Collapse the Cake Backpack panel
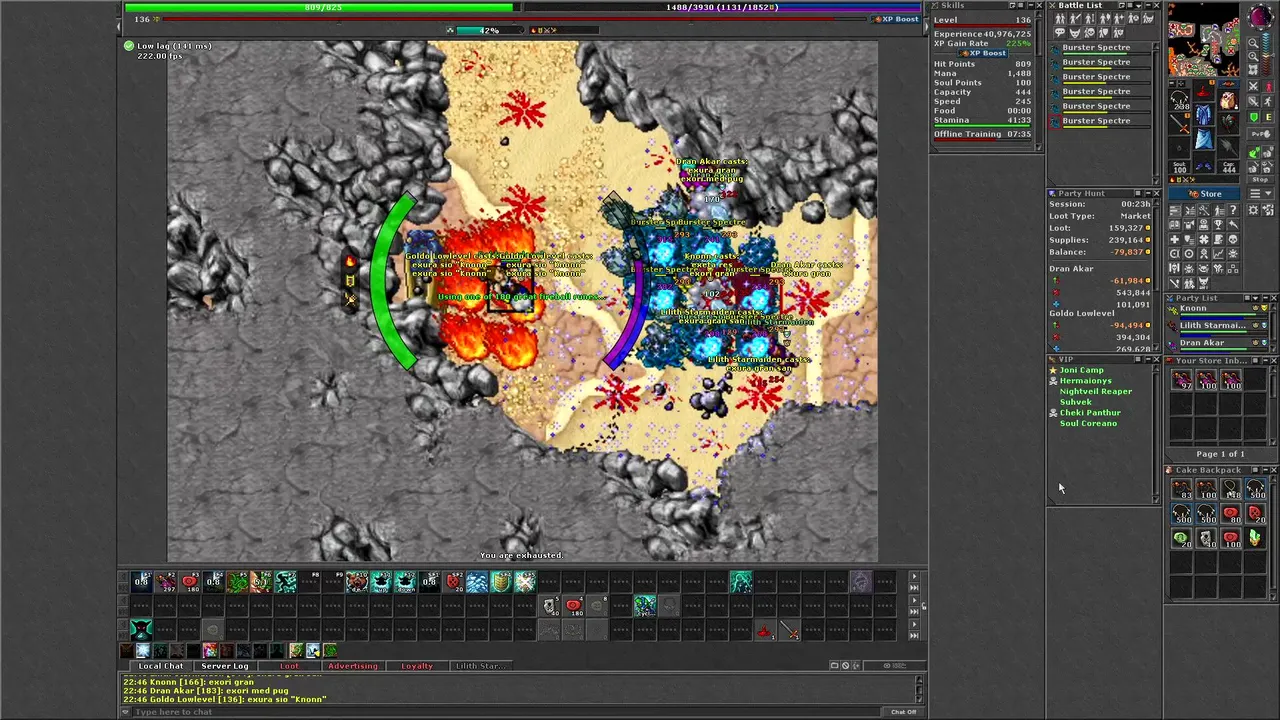This screenshot has height=720, width=1280. pos(1266,470)
